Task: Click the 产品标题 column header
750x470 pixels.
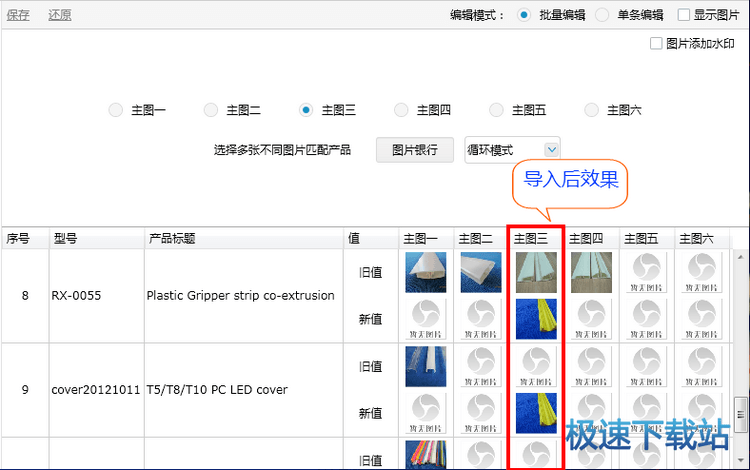Action: click(244, 238)
